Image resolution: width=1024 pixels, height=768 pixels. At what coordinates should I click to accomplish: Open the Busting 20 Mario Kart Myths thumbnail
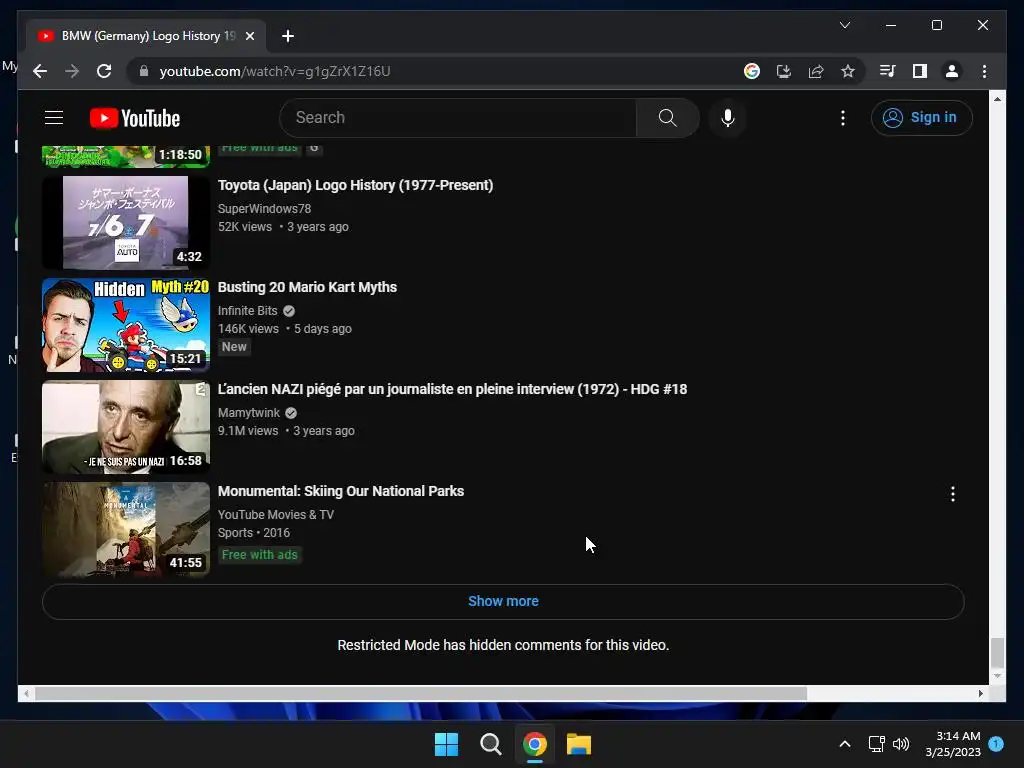pos(126,325)
